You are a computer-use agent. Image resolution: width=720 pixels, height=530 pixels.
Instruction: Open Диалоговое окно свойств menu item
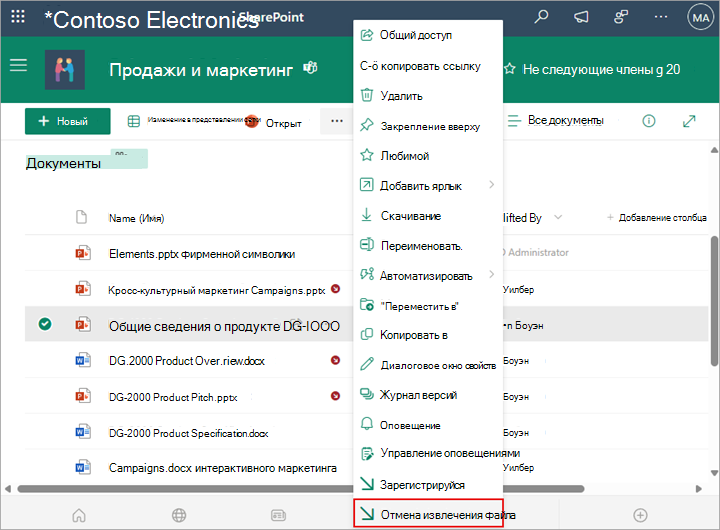pyautogui.click(x=428, y=366)
